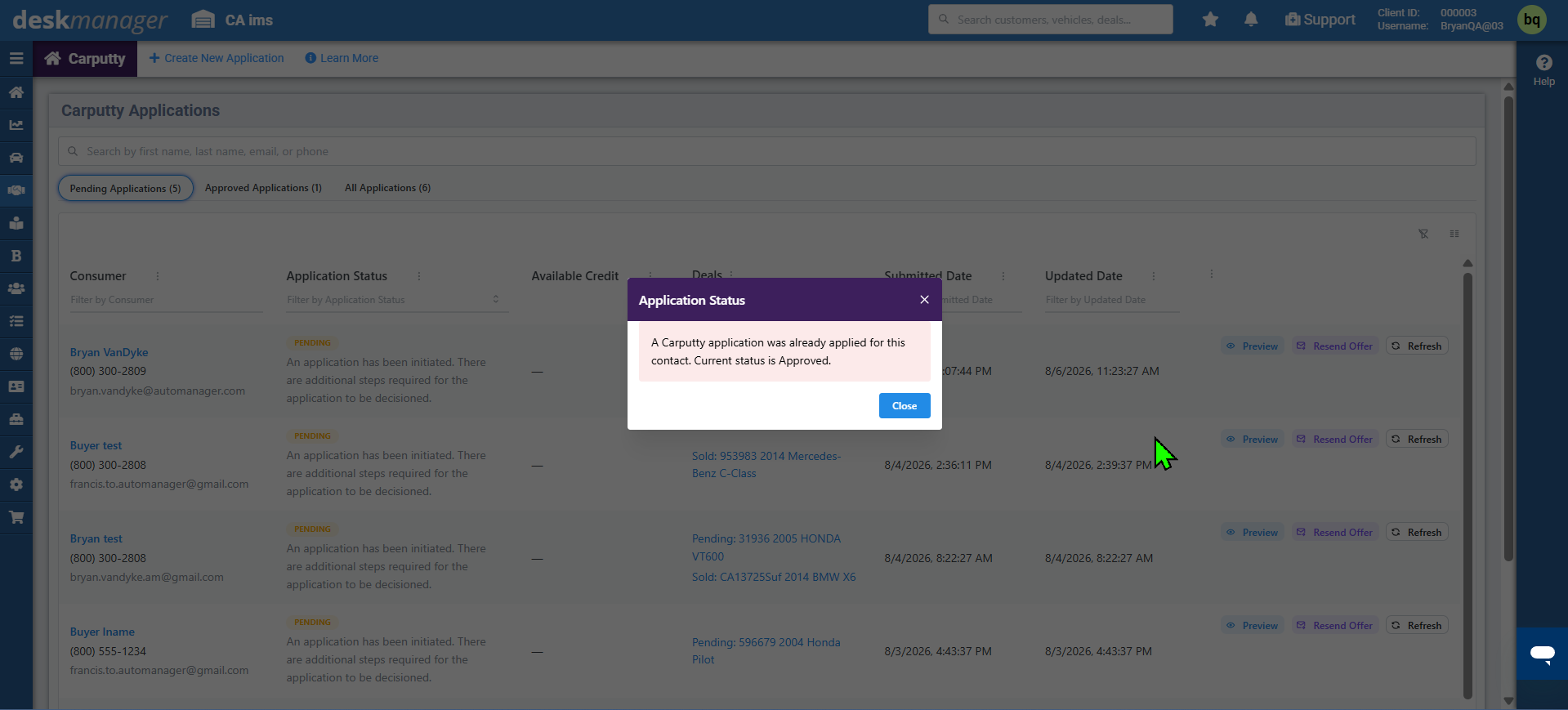This screenshot has width=1568, height=710.
Task: Select the Pending Applications (5) tab
Action: (x=126, y=188)
